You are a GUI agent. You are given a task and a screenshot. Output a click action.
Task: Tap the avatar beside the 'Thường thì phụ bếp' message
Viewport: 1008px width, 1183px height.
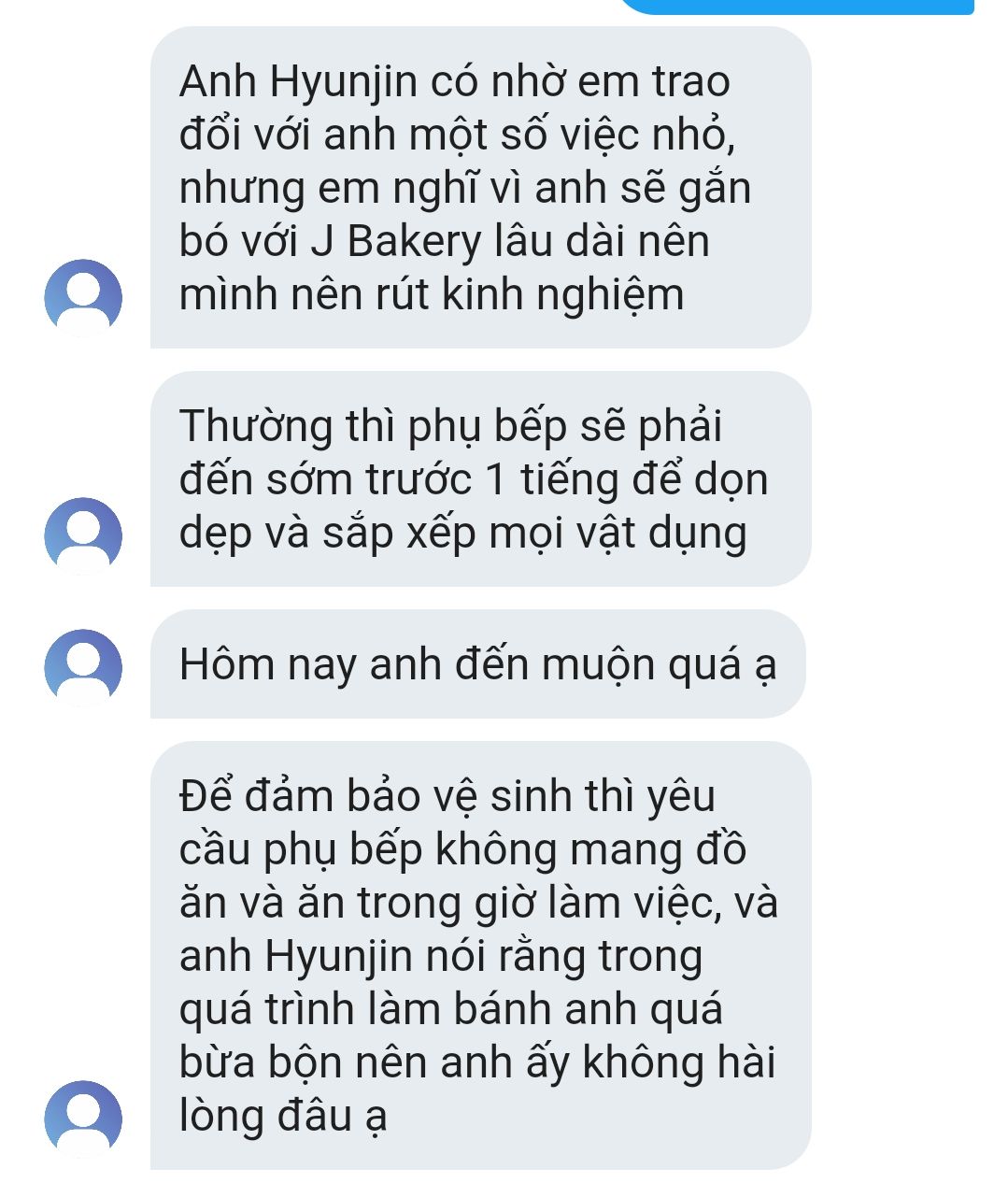(x=83, y=536)
